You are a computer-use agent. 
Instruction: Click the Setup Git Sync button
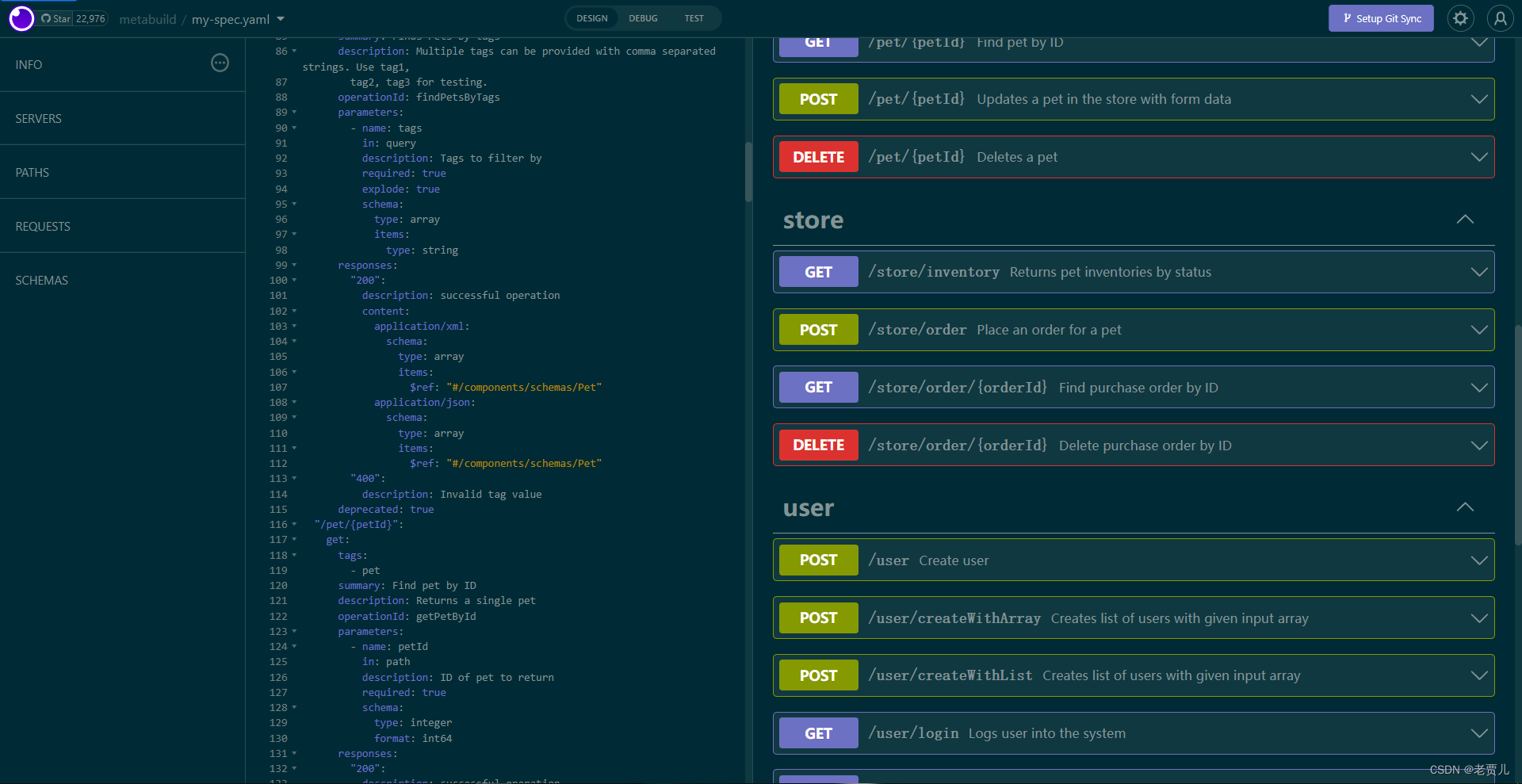click(x=1381, y=18)
